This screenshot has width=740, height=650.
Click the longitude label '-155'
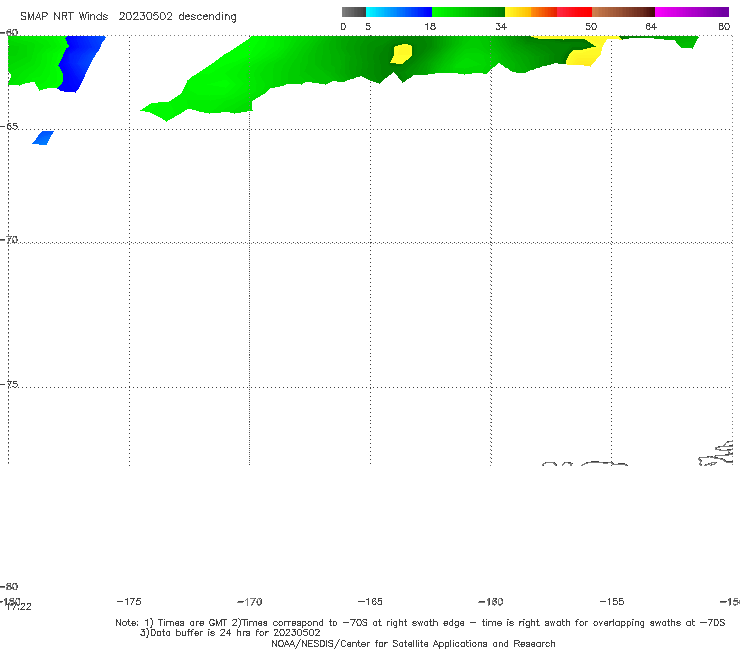tap(612, 601)
